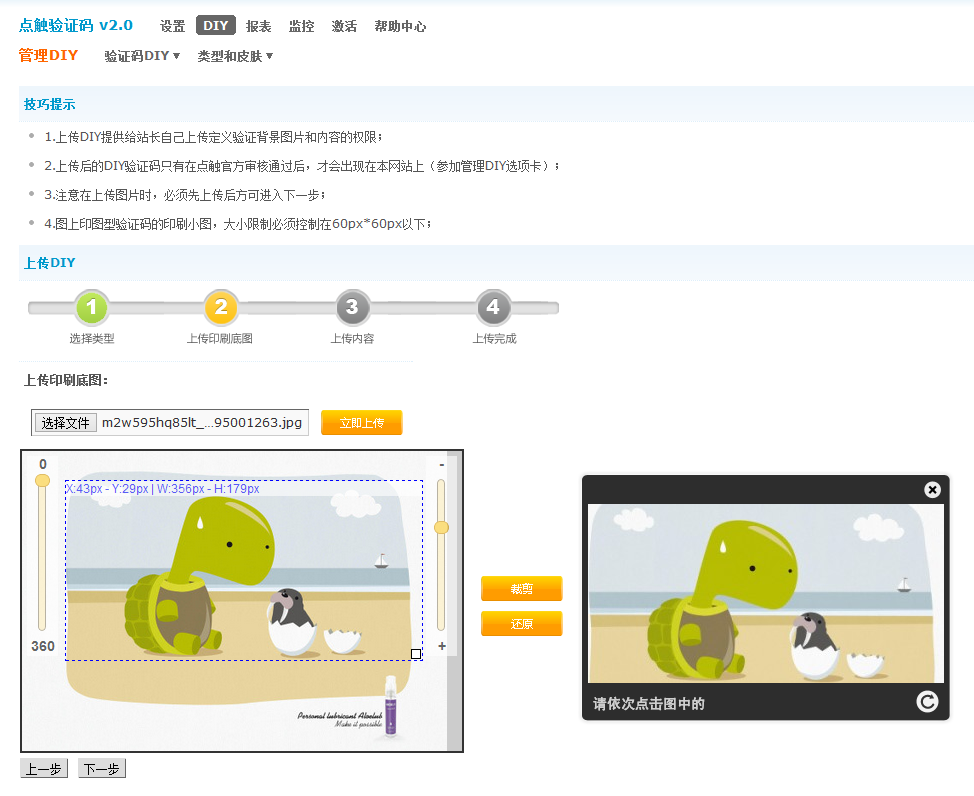Open the 帮助中心 menu item
Screen dimensions: 974x796
pos(400,26)
